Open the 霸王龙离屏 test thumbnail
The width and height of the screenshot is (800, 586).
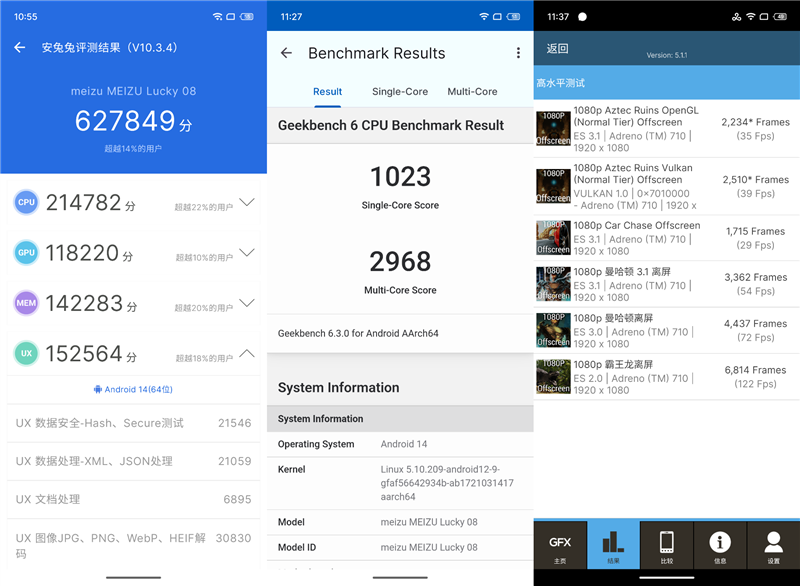(554, 377)
